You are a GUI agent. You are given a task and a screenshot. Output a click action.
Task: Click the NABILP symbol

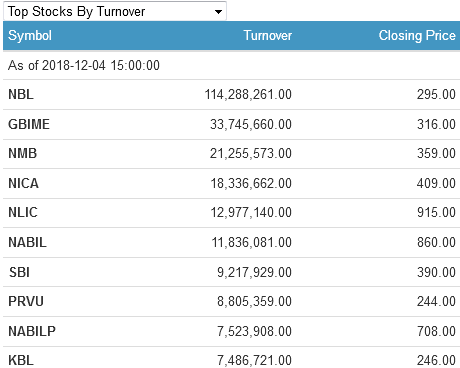[x=32, y=331]
